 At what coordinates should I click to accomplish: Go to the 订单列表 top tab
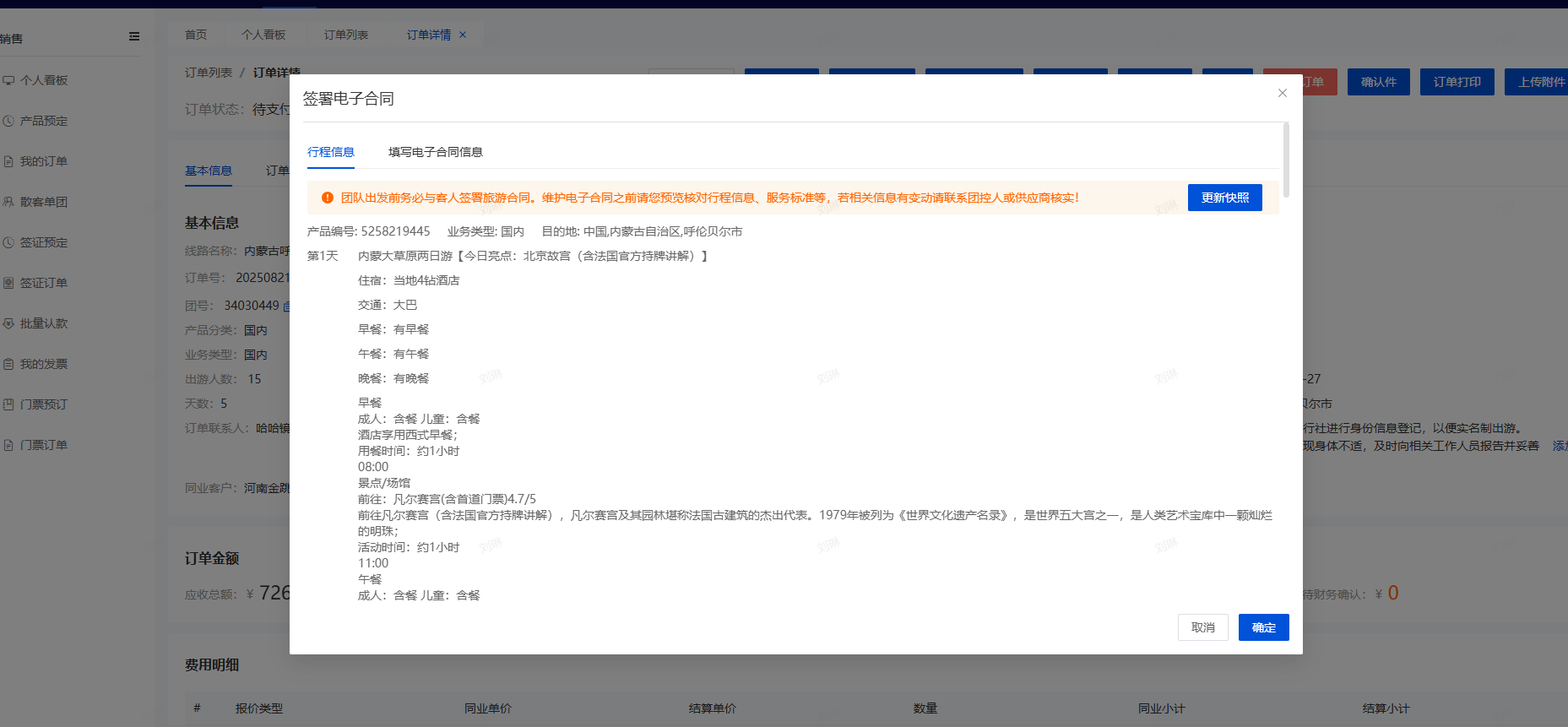[345, 35]
